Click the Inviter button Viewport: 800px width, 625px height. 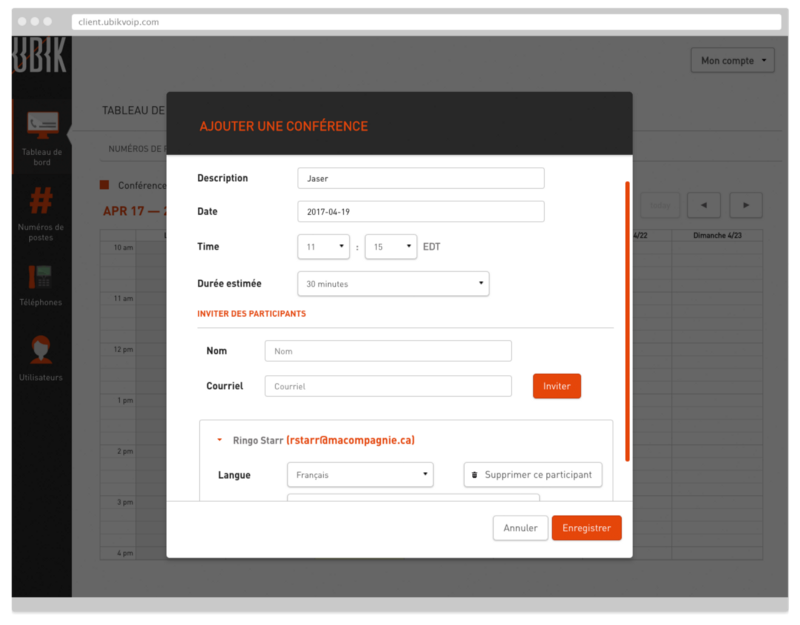(x=557, y=386)
